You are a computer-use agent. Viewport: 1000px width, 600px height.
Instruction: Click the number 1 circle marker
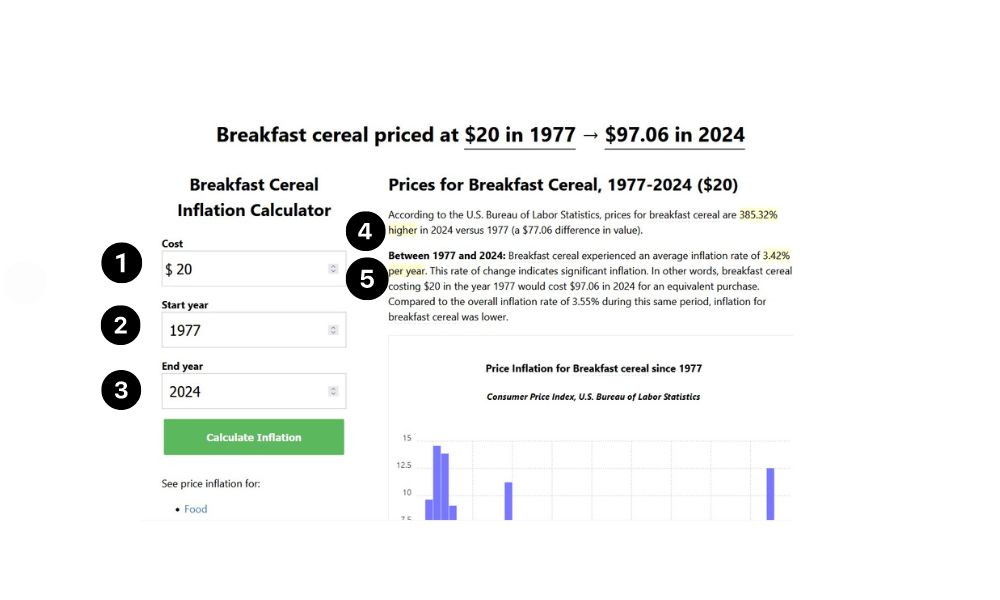tap(121, 265)
